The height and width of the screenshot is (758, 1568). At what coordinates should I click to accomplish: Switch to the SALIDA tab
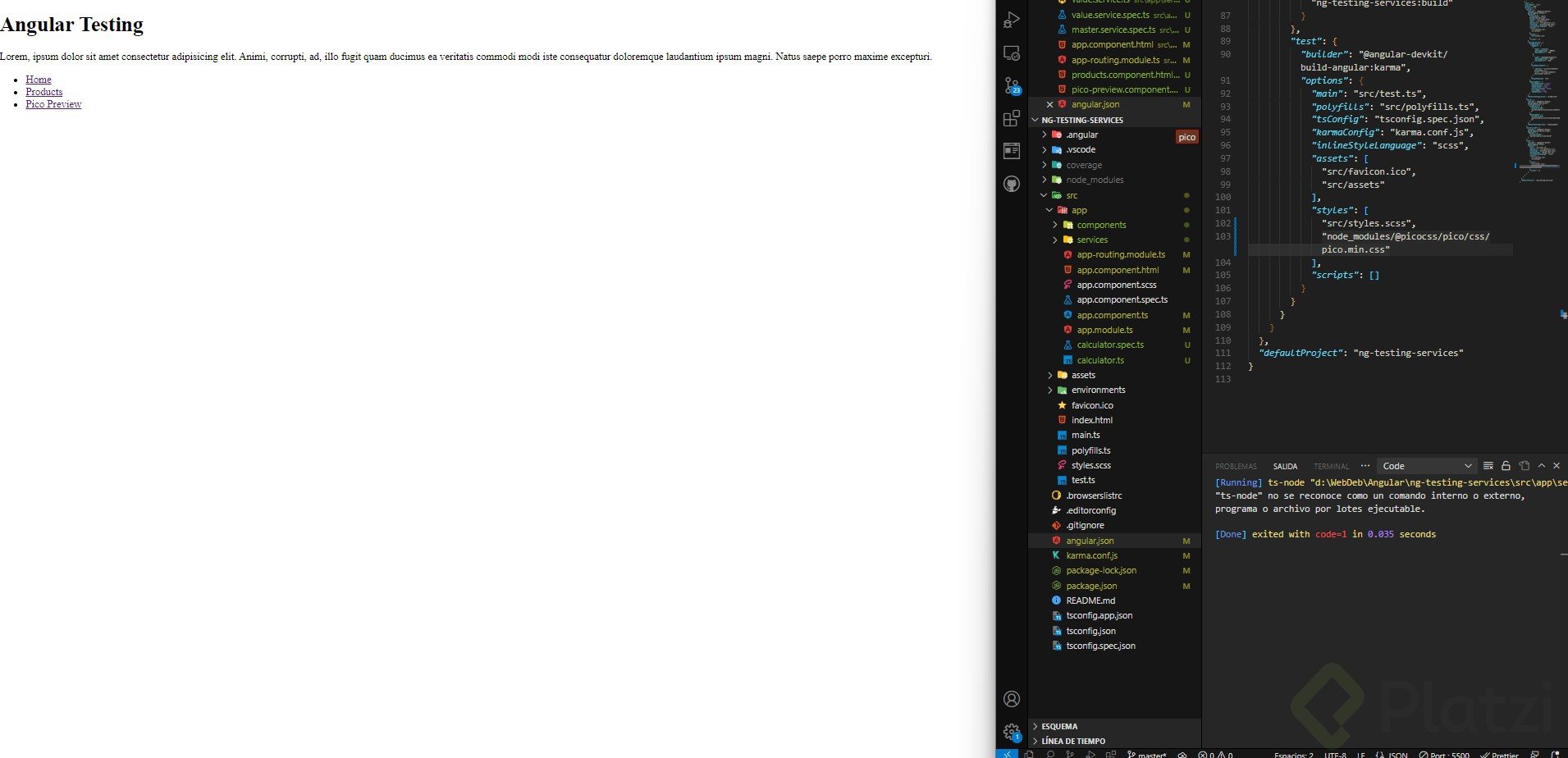(x=1285, y=466)
